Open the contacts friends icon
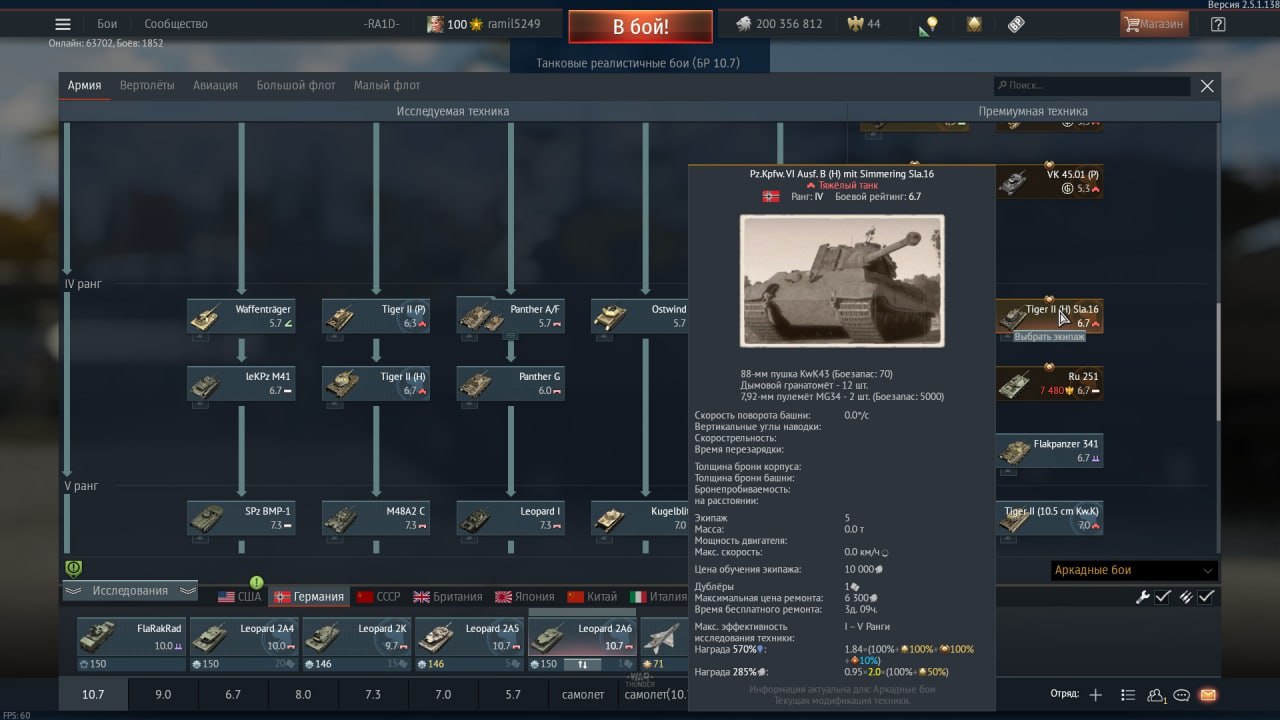Image resolution: width=1280 pixels, height=720 pixels. pyautogui.click(x=1156, y=695)
